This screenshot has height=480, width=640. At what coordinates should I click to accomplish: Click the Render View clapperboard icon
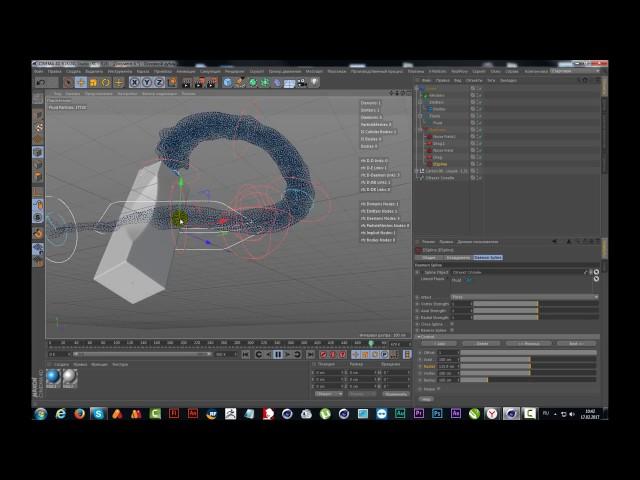point(187,83)
